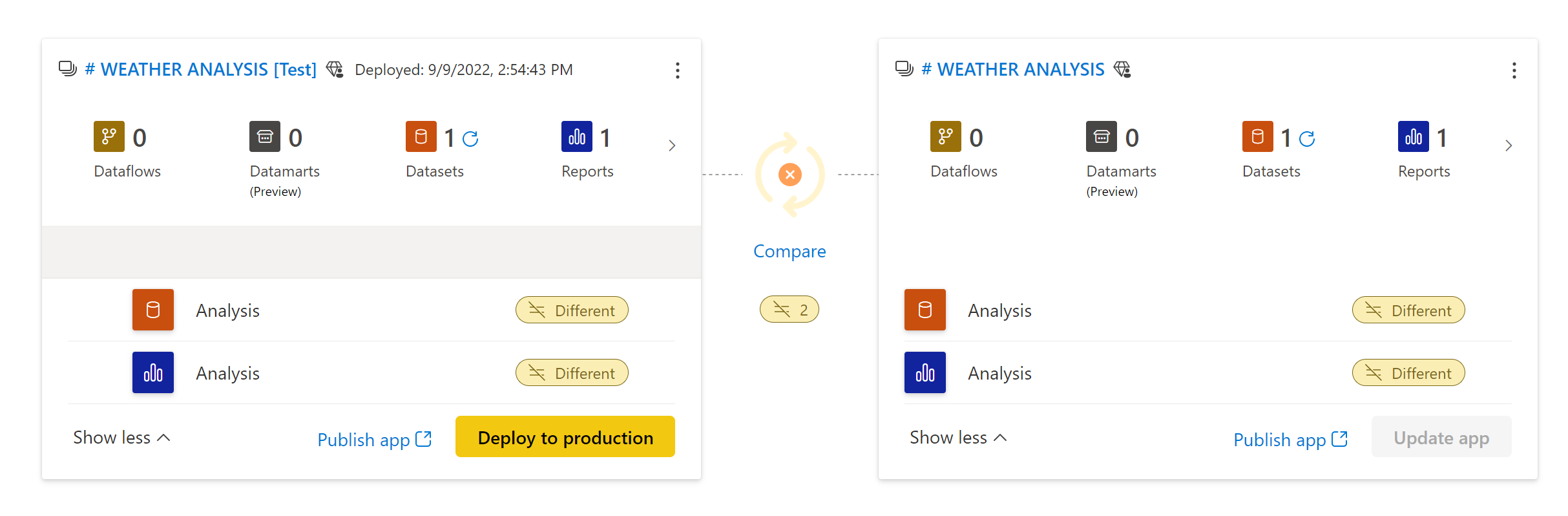Image resolution: width=1568 pixels, height=516 pixels.
Task: Select the Analysis report in Production stage
Action: pos(999,373)
